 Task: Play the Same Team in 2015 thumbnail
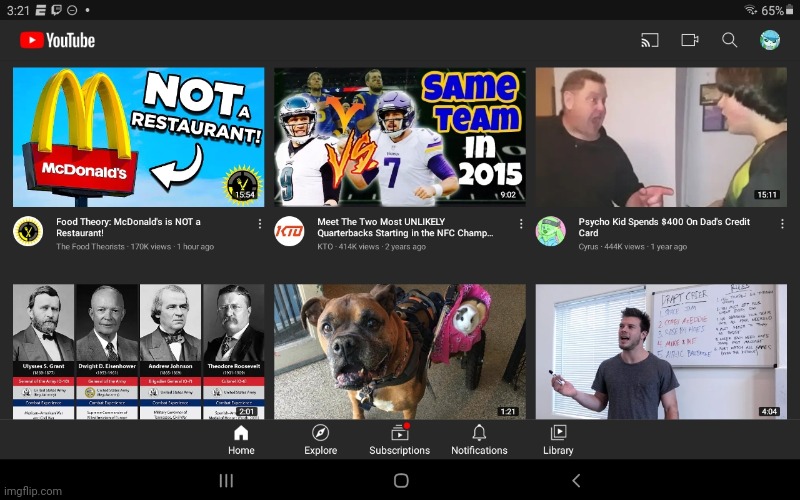[399, 137]
